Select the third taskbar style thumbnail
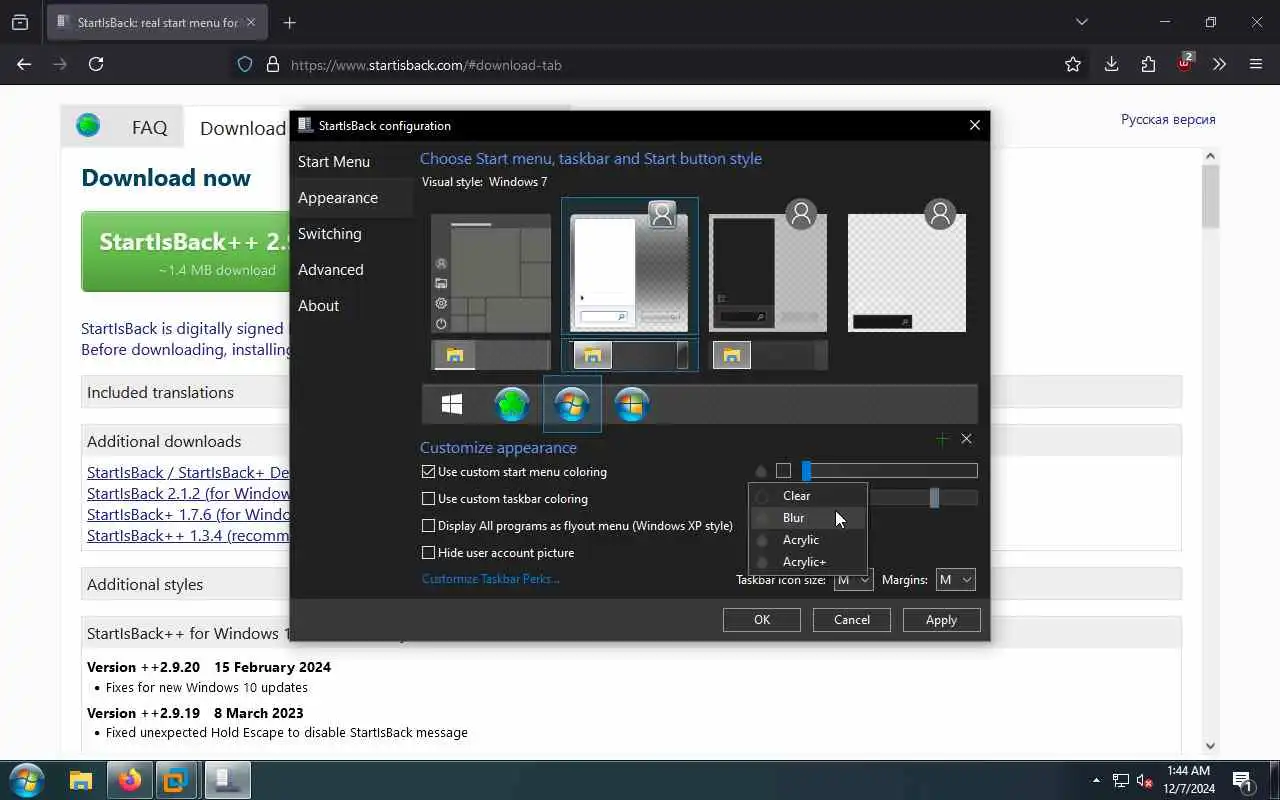Image resolution: width=1280 pixels, height=800 pixels. pos(769,355)
